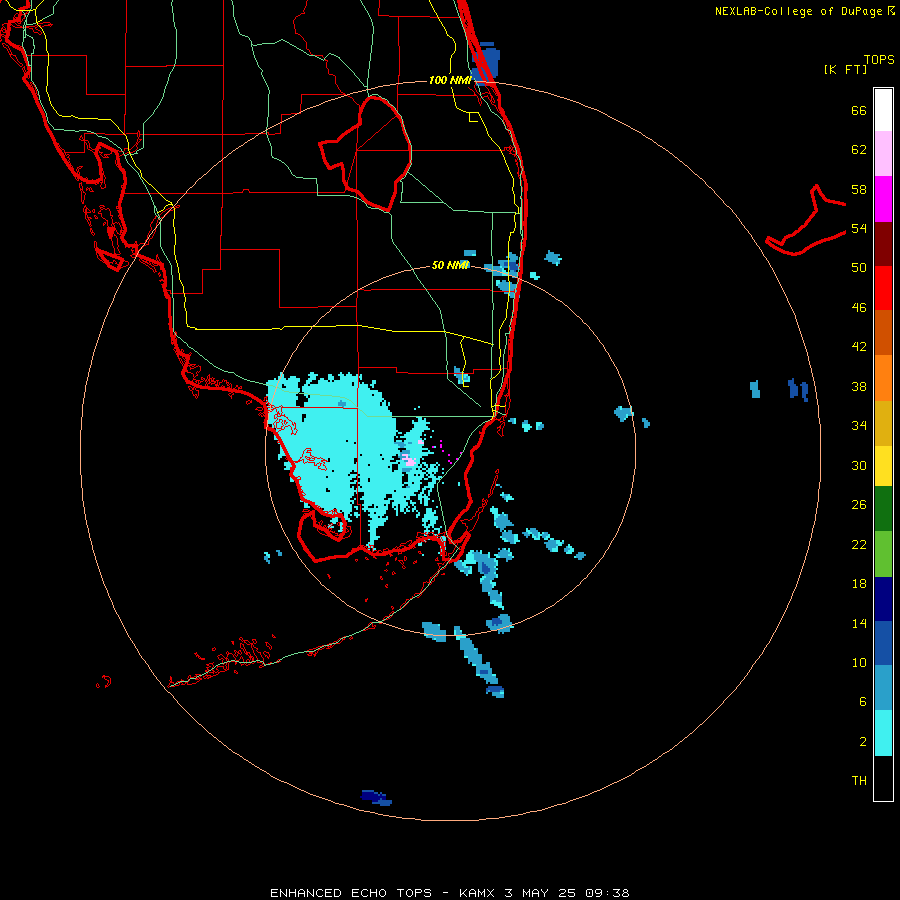Click the [K FT] units label
Image resolution: width=900 pixels, height=900 pixels.
point(845,69)
